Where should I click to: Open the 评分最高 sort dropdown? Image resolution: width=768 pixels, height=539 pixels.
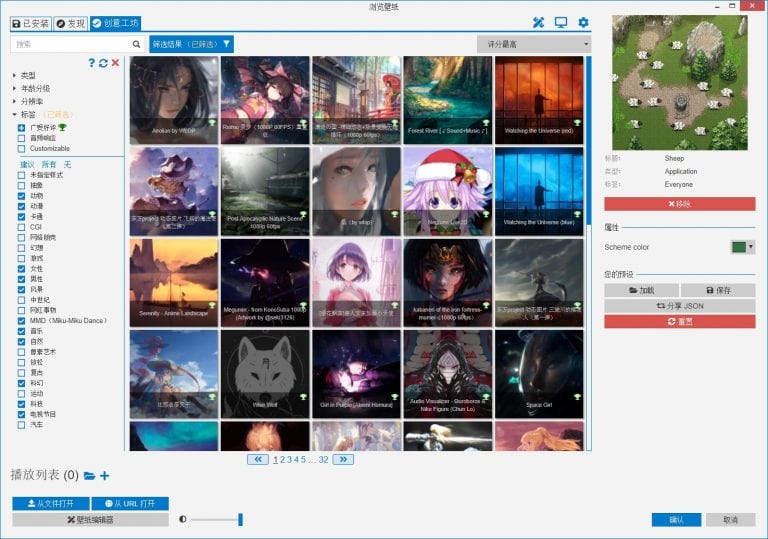pyautogui.click(x=534, y=44)
